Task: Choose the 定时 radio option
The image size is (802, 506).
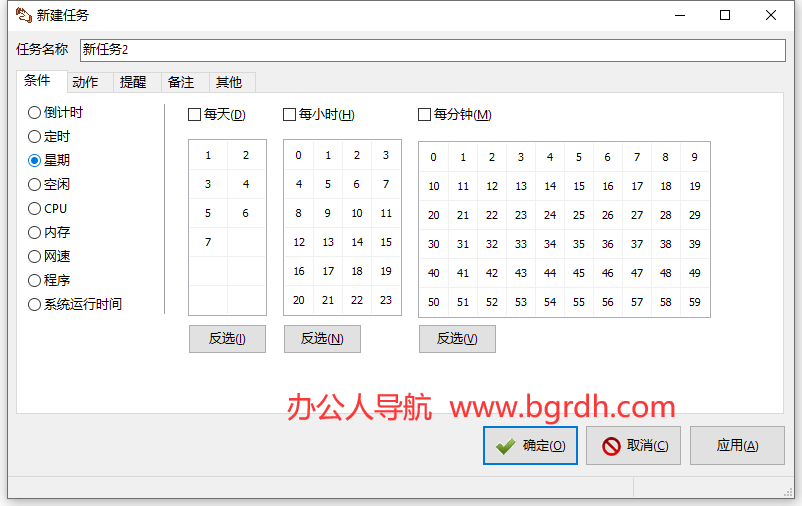Action: click(35, 137)
